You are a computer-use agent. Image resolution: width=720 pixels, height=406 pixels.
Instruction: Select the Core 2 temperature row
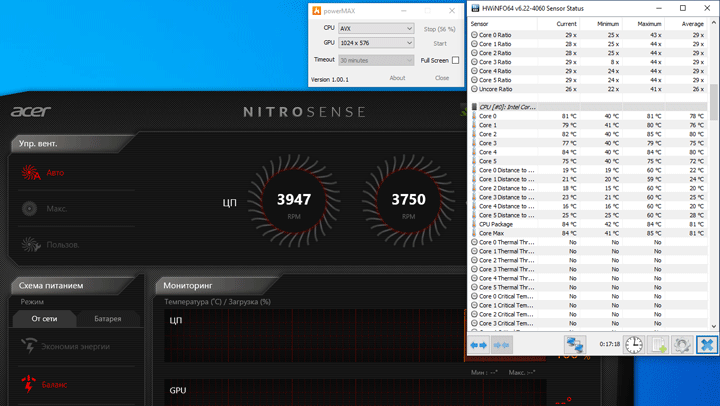pos(588,134)
